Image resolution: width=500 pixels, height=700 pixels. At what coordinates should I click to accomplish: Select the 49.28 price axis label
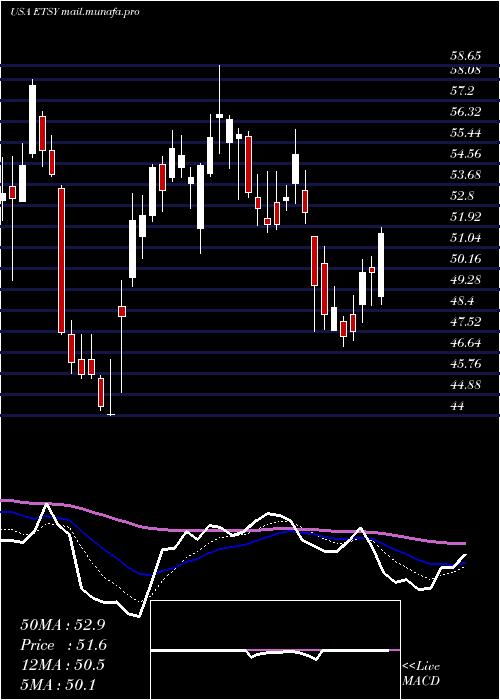pos(466,280)
